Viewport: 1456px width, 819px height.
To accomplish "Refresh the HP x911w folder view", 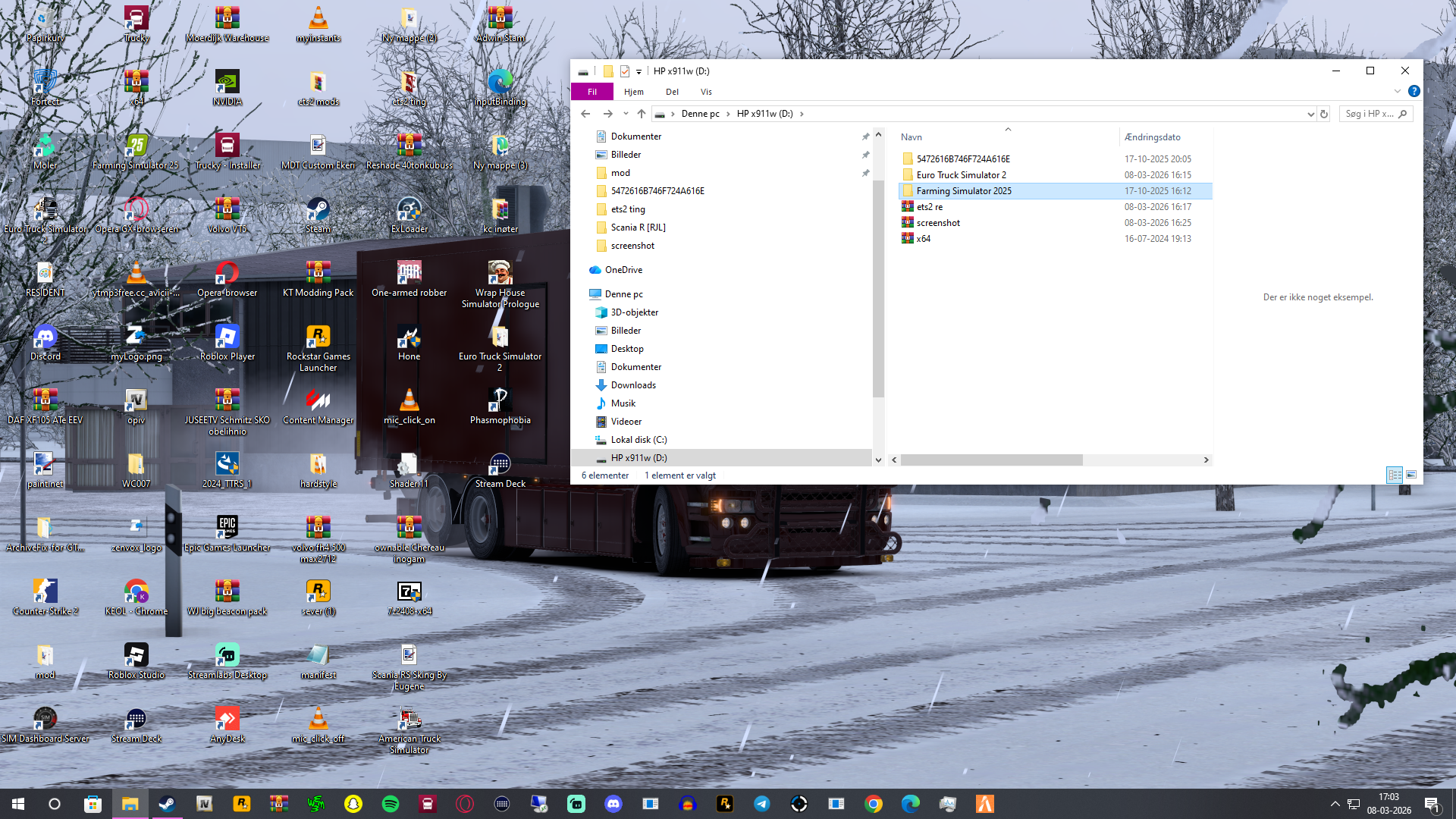I will click(1324, 114).
